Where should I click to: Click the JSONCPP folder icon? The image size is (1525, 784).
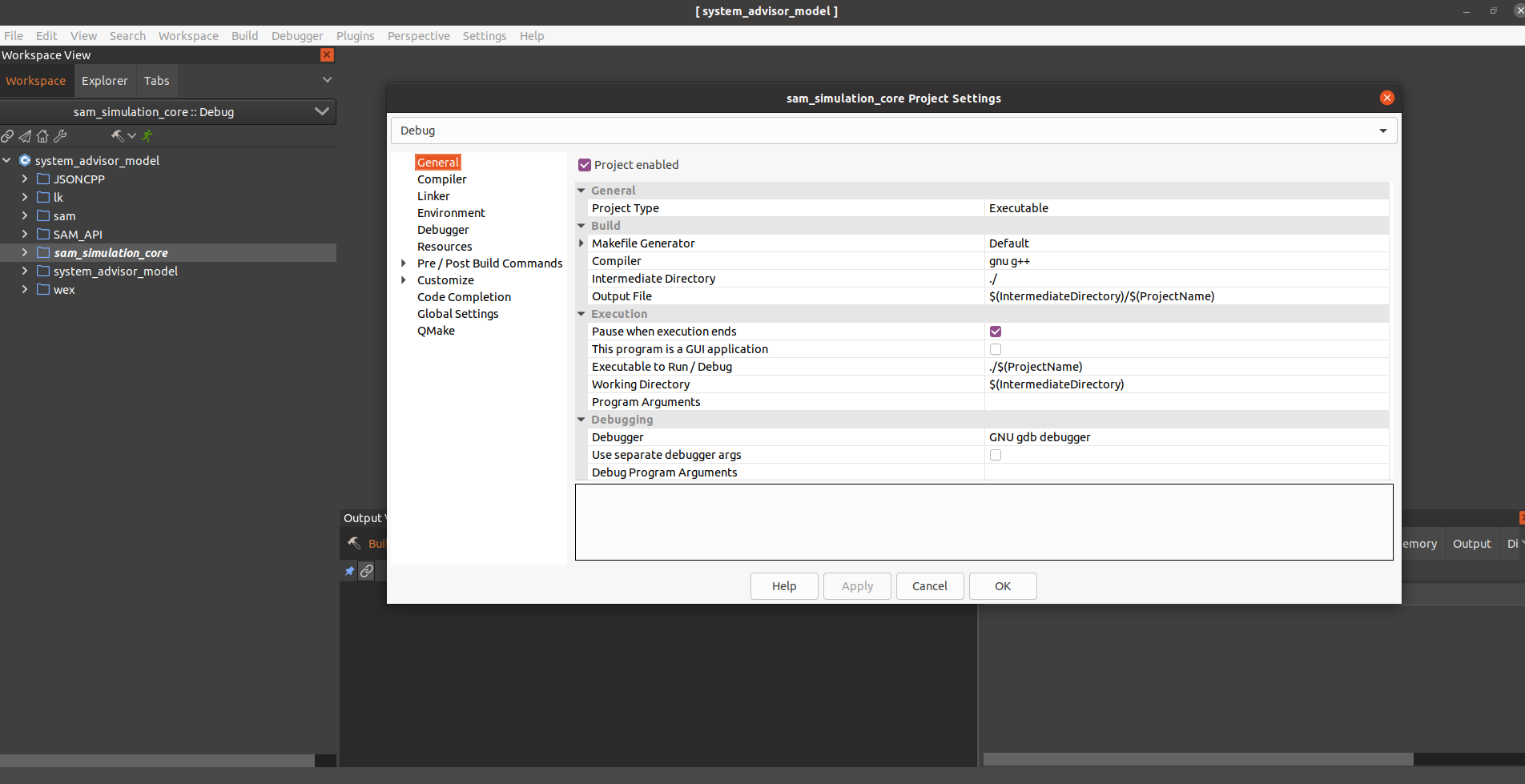click(43, 179)
